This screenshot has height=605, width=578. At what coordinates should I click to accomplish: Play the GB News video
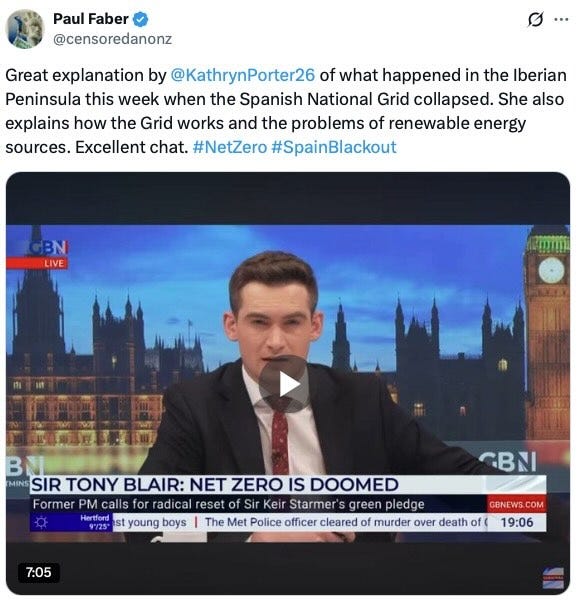[x=284, y=384]
